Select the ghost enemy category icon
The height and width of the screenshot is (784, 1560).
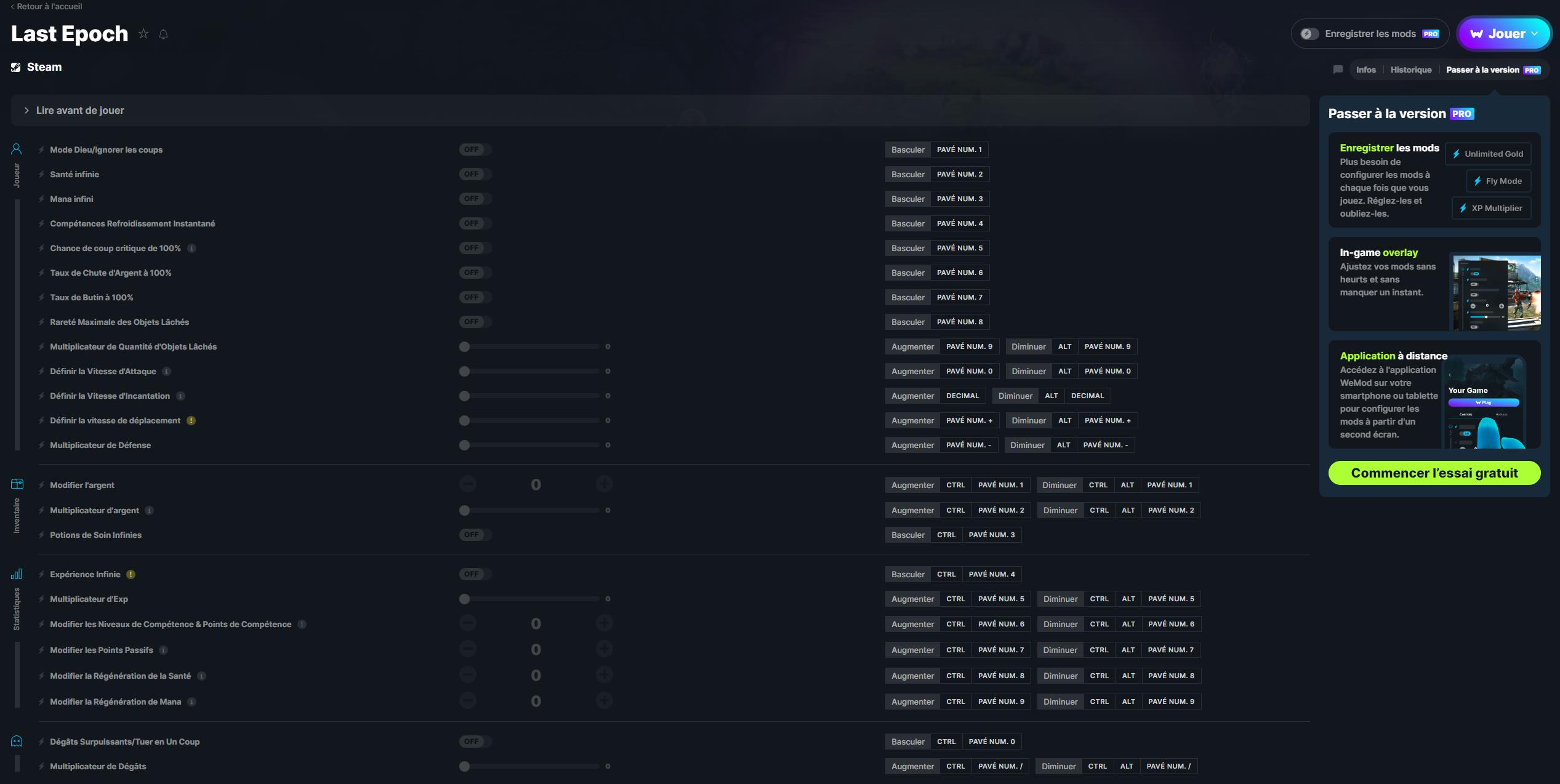coord(16,741)
